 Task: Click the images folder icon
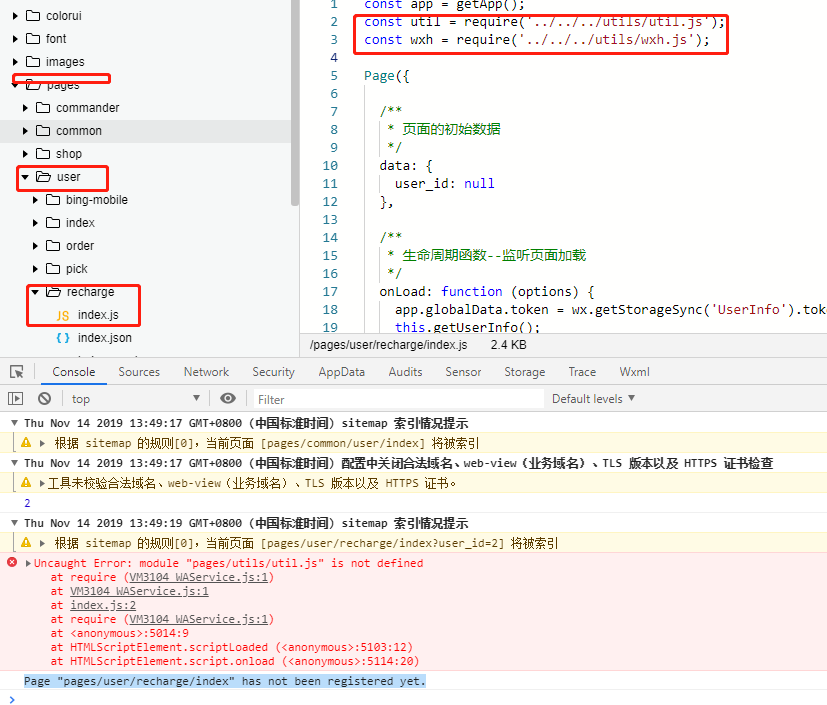33,62
